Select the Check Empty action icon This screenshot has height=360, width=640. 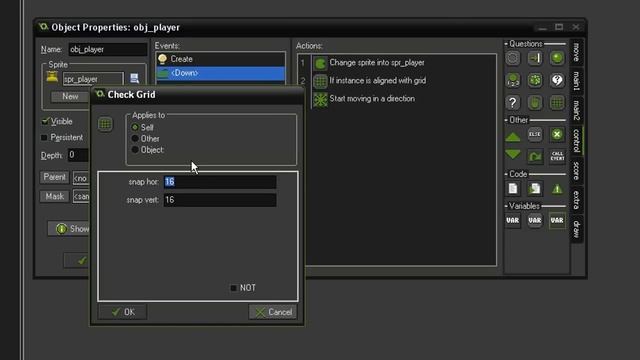pos(513,58)
